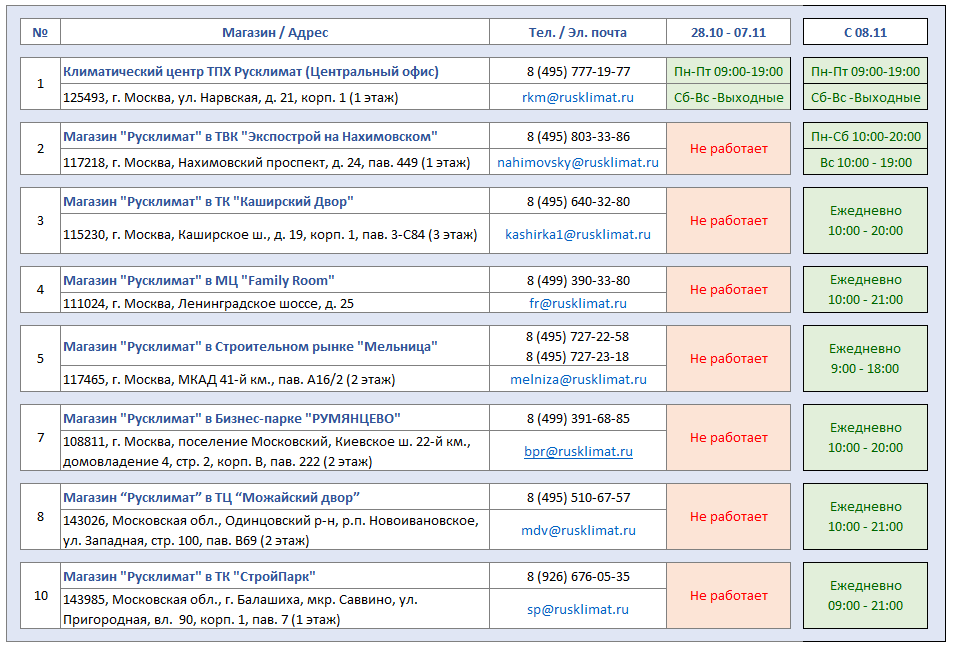Click the rkm@rusklimat.ru email link
Screen dimensions: 953x648
coord(578,98)
